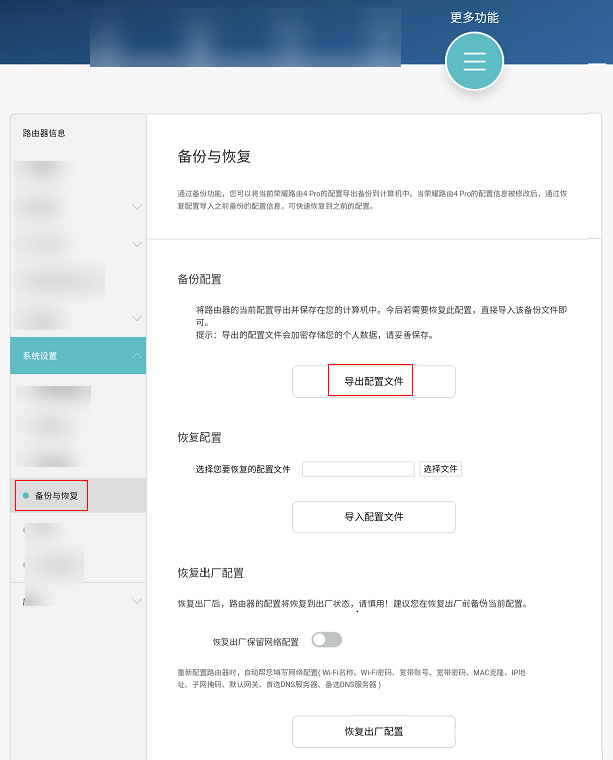Open the 更多功能 hamburger menu icon
The height and width of the screenshot is (760, 613).
[474, 61]
